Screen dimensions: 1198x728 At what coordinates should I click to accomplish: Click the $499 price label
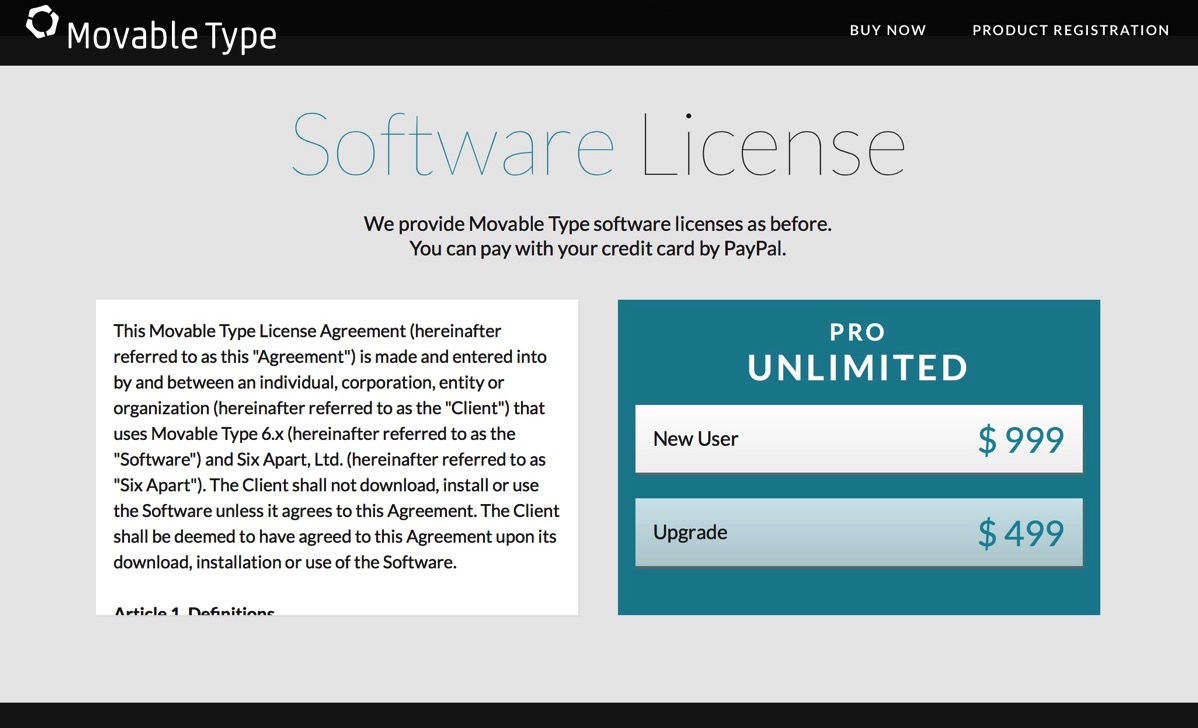coord(1022,532)
